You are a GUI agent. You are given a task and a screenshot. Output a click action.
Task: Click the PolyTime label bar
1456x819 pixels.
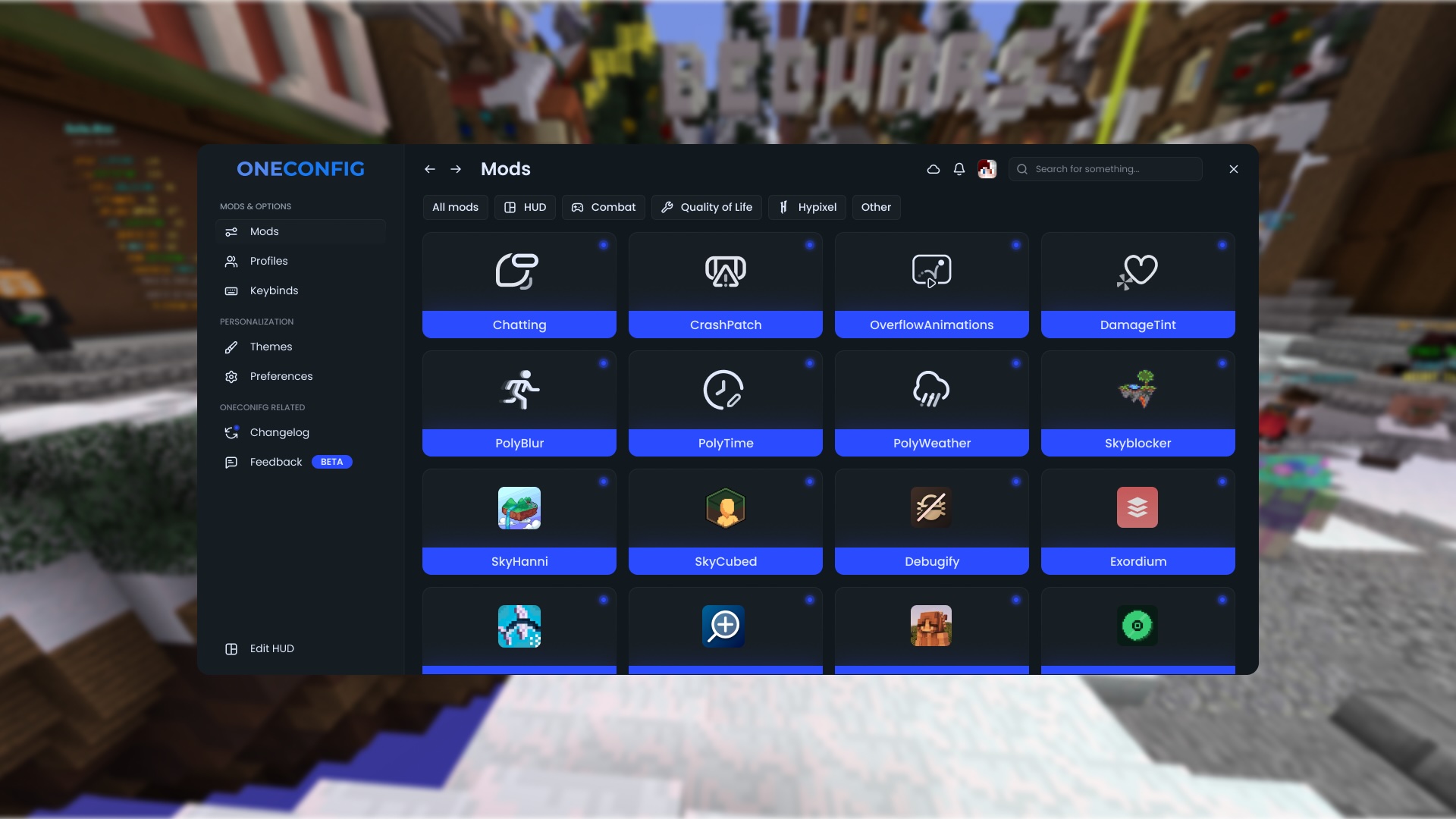[x=726, y=443]
